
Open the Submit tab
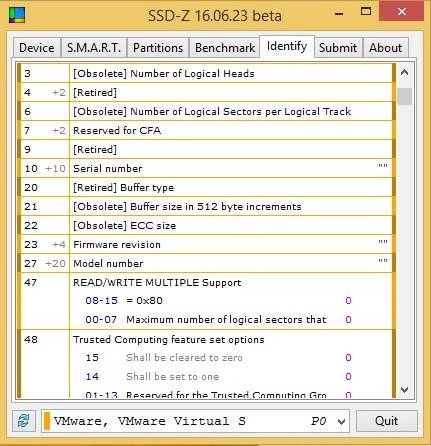[338, 48]
